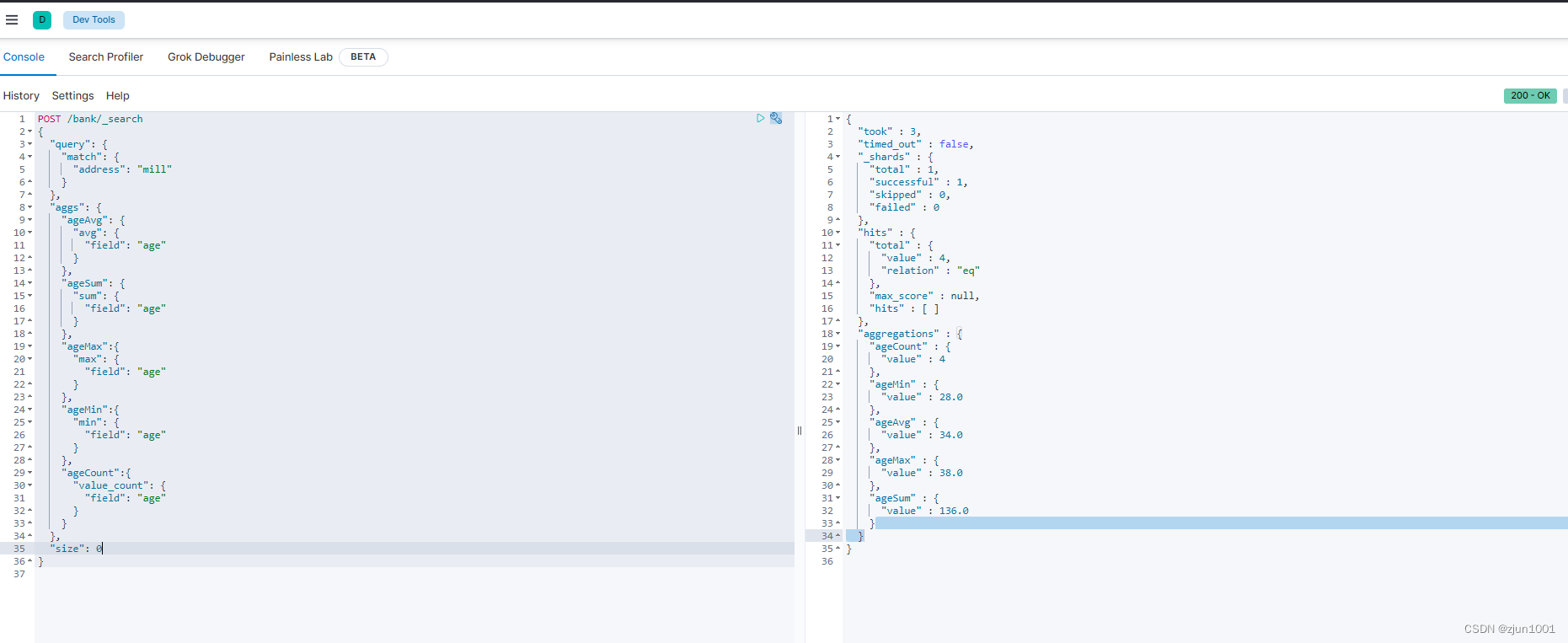Viewport: 1568px width, 643px height.
Task: Collapse _shards in the response, line 4
Action: point(838,157)
